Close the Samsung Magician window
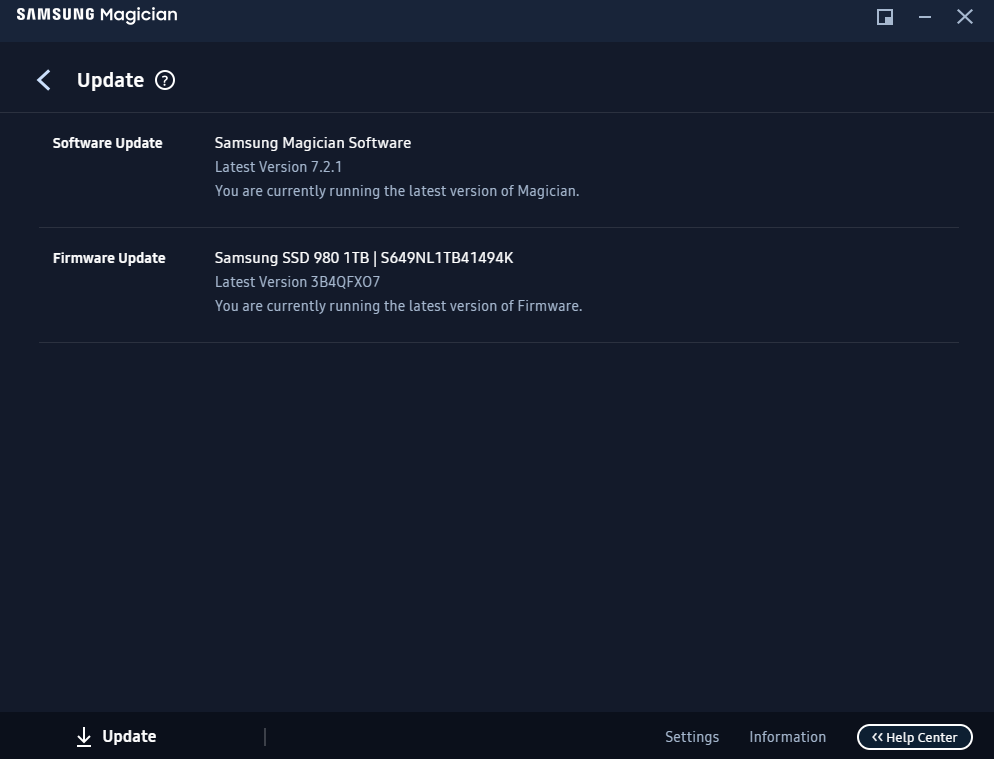Screen dimensions: 994x759 click(x=965, y=17)
